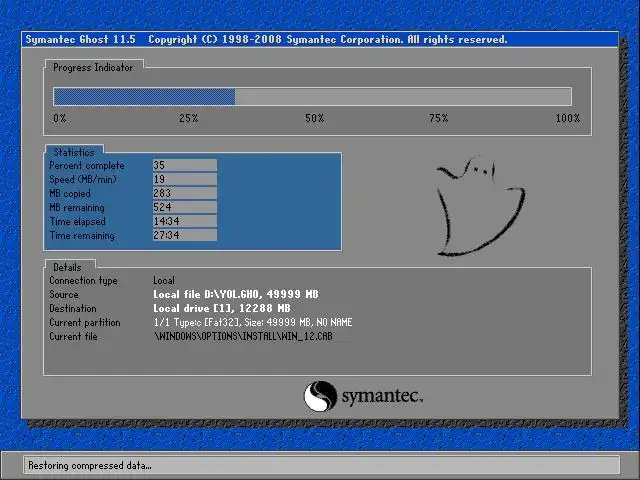640x480 pixels.
Task: Click the Source file D:\YOL.GHO text
Action: click(x=236, y=294)
